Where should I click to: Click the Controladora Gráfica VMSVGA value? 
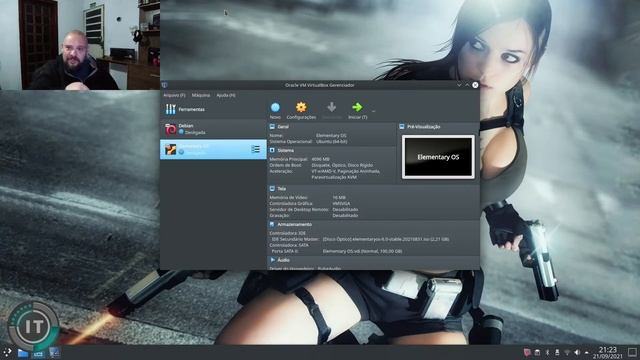(341, 203)
